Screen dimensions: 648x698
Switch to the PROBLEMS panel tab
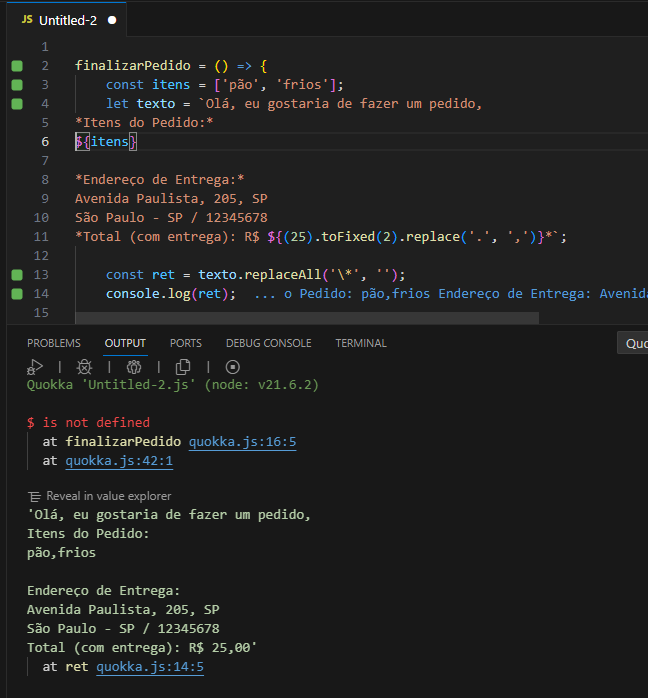point(54,343)
